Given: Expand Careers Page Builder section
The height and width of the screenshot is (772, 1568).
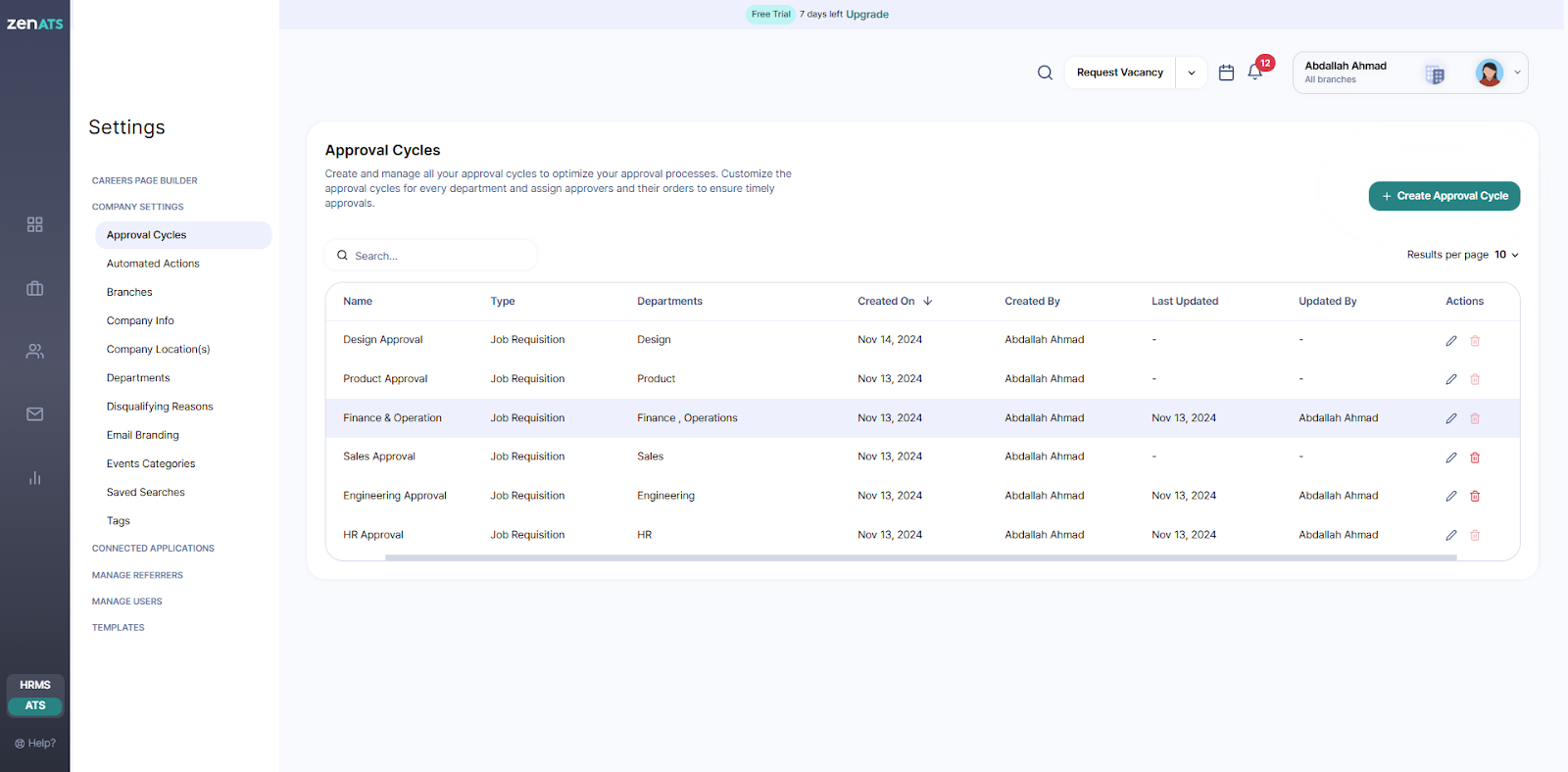Looking at the screenshot, I should (x=145, y=180).
